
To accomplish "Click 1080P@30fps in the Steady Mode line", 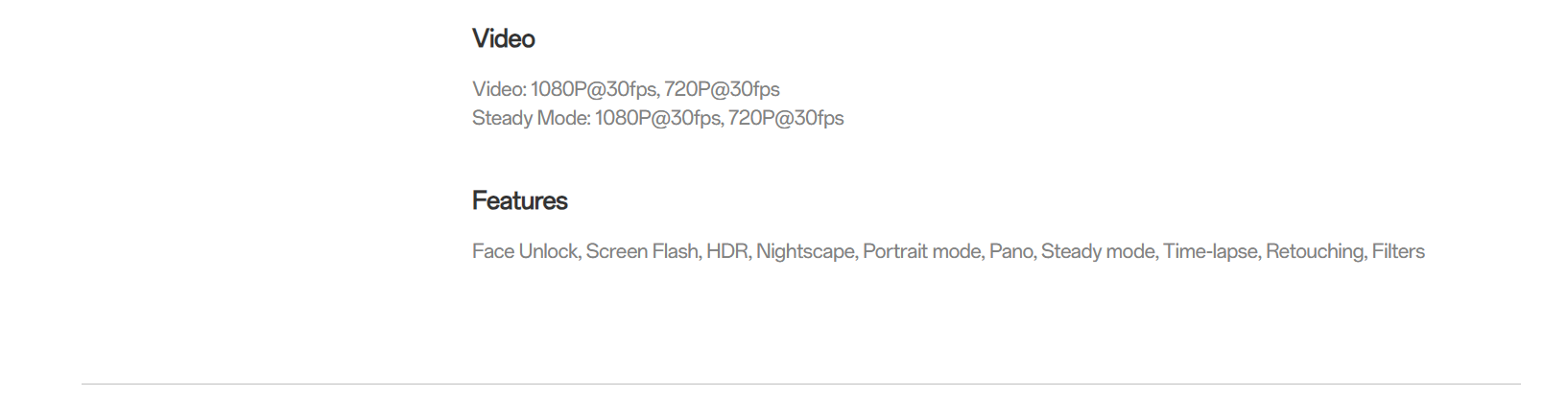I will click(658, 118).
